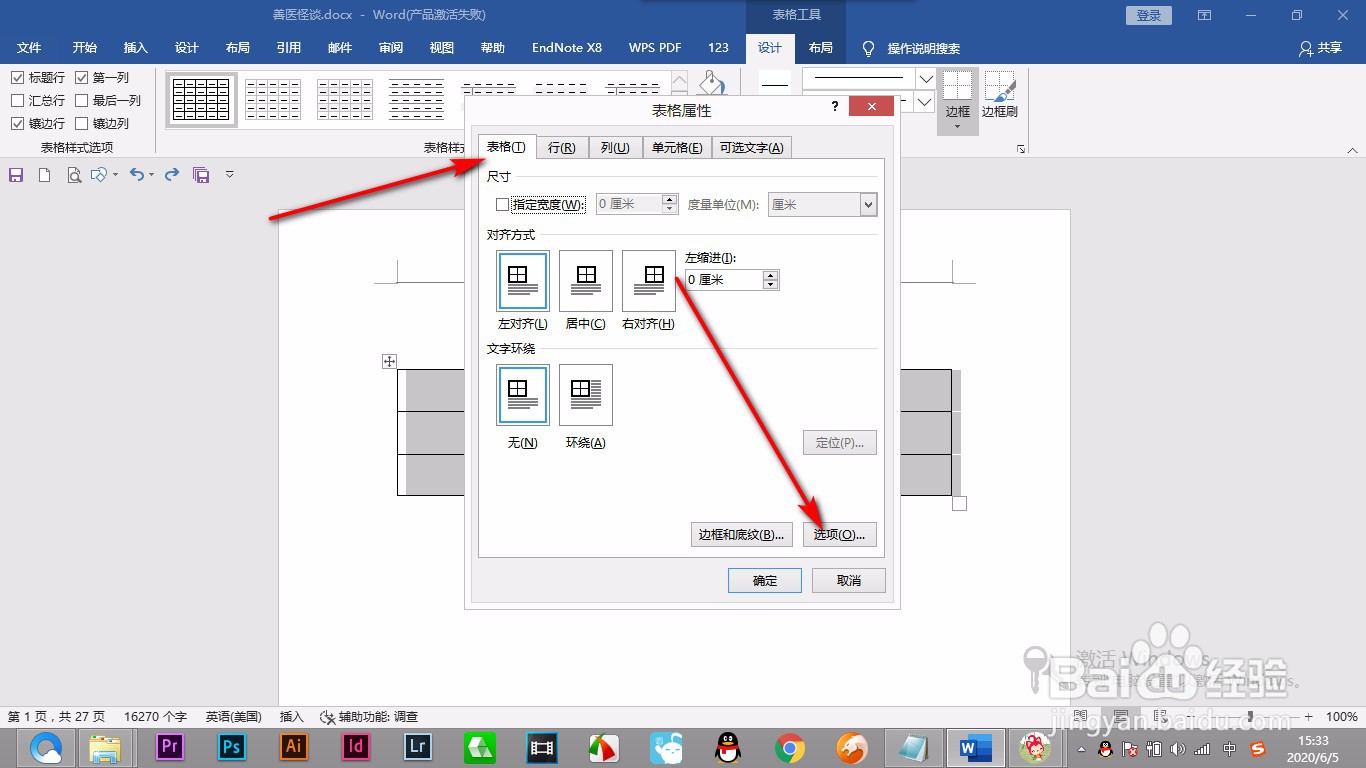Click 登录 sign-in button

(1149, 15)
